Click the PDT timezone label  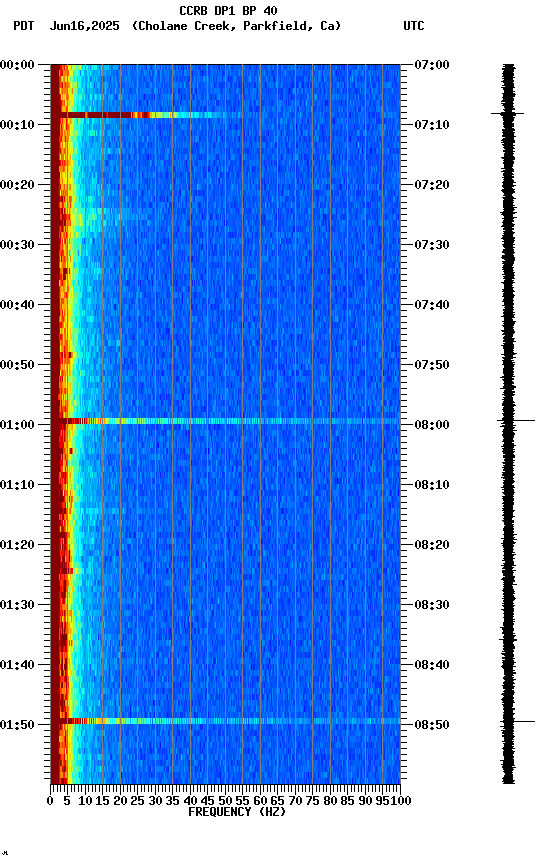24,26
